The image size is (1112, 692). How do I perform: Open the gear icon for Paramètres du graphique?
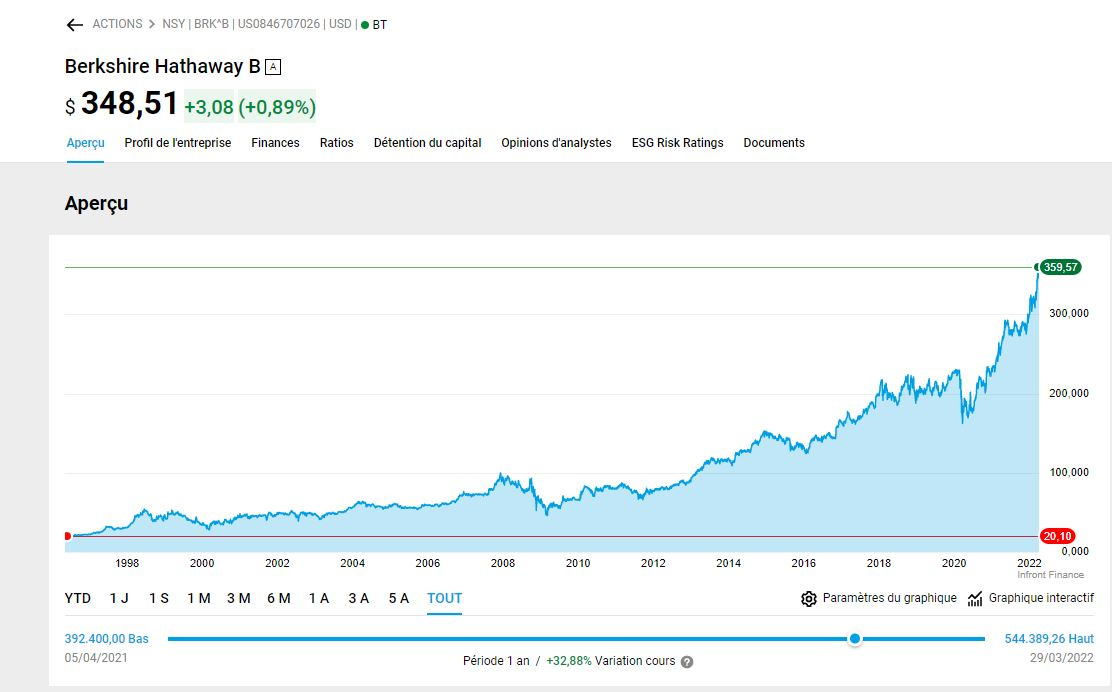pos(808,598)
